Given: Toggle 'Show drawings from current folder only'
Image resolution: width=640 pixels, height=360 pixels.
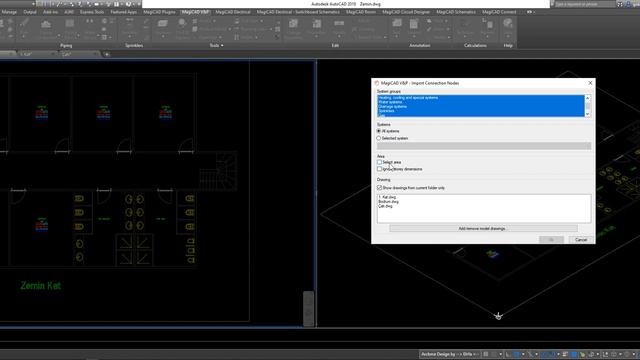Looking at the screenshot, I should point(379,188).
